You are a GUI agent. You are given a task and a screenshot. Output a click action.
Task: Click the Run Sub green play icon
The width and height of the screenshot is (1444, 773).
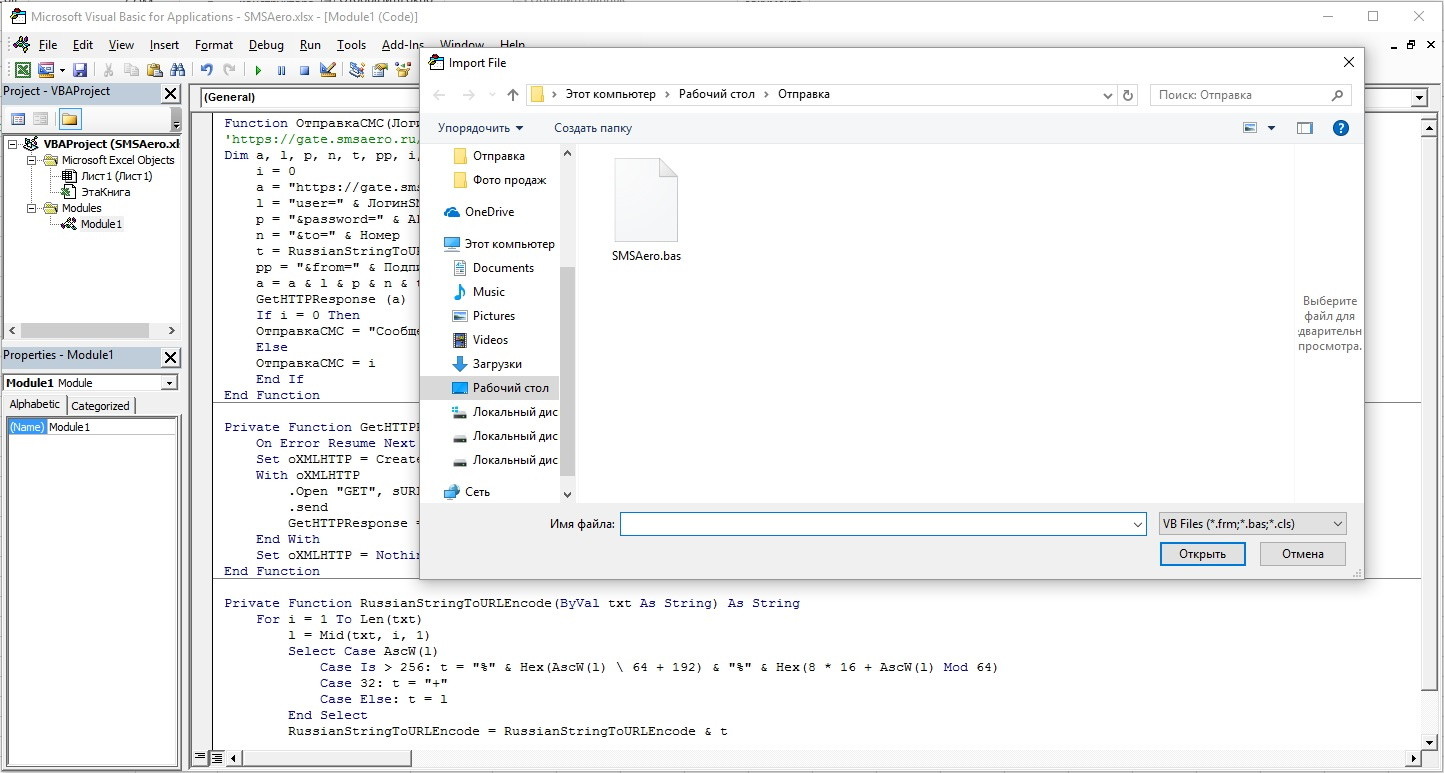click(x=258, y=70)
